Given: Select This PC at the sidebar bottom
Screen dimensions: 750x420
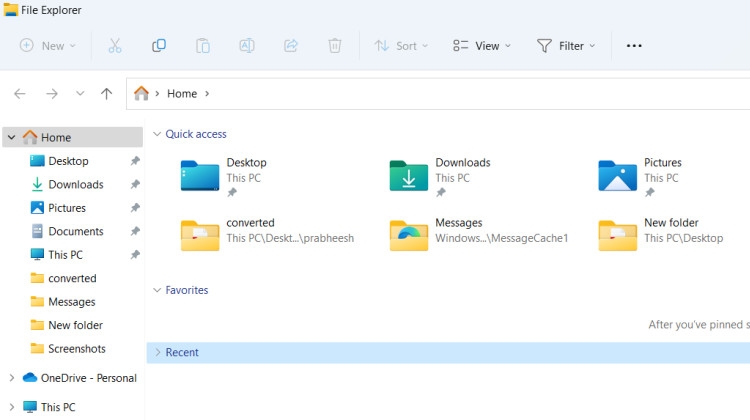Looking at the screenshot, I should click(58, 408).
